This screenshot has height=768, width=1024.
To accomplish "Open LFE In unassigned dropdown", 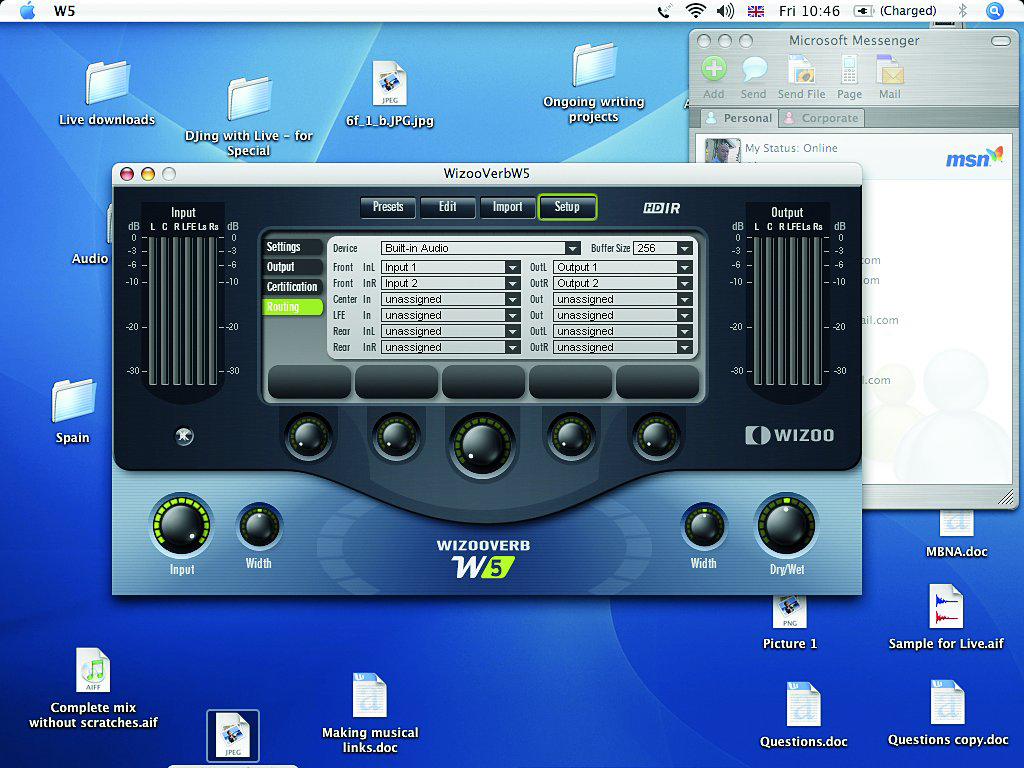I will tap(451, 315).
